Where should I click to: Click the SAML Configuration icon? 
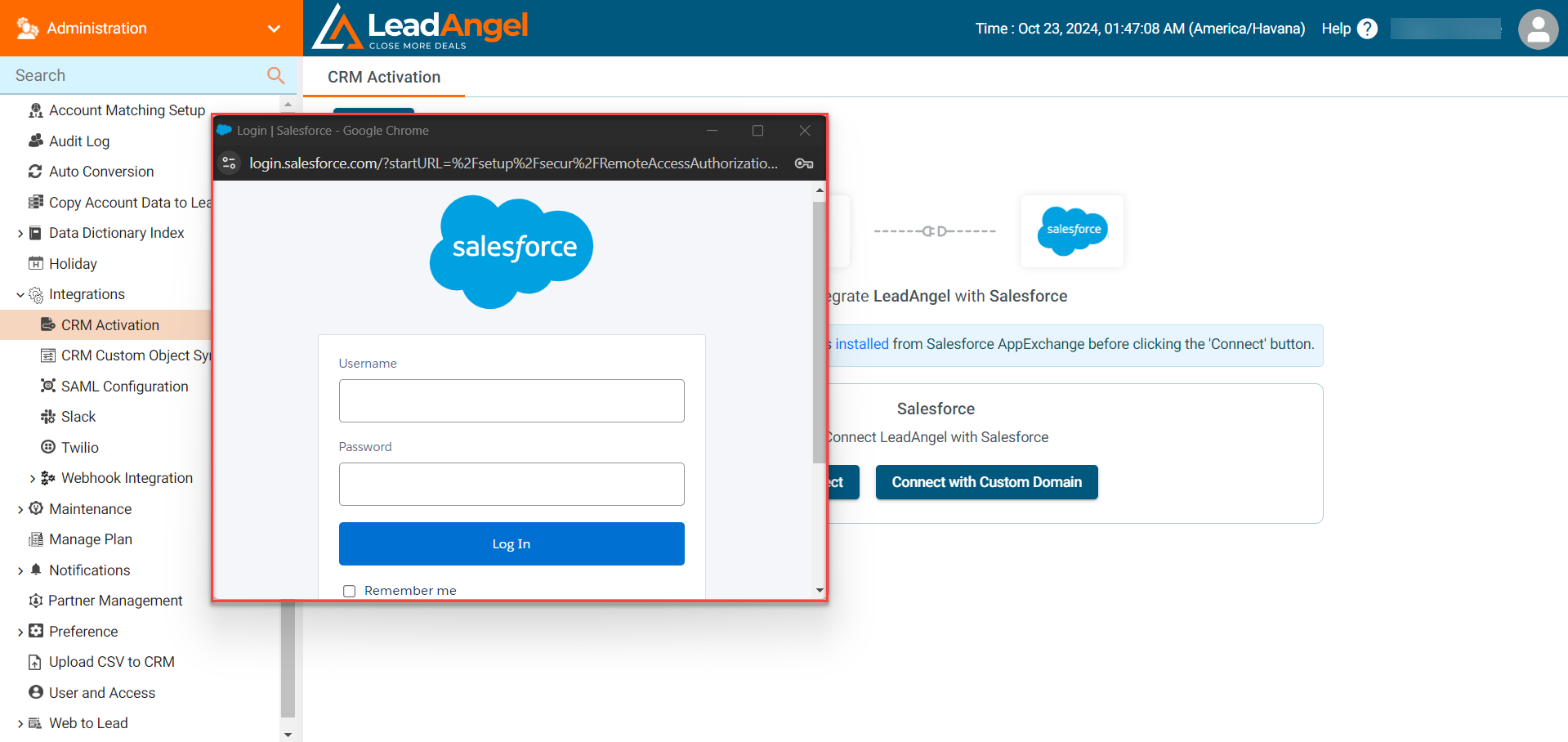[x=48, y=386]
